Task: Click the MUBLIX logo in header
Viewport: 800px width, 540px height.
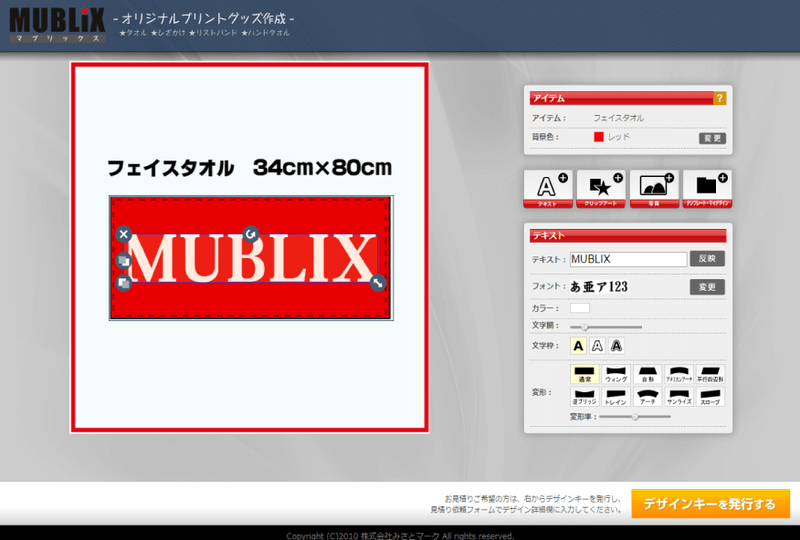Action: point(58,24)
